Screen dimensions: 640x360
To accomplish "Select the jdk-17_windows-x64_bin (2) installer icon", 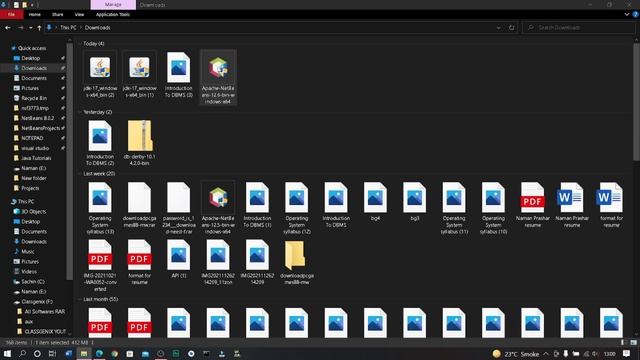I will [x=100, y=68].
